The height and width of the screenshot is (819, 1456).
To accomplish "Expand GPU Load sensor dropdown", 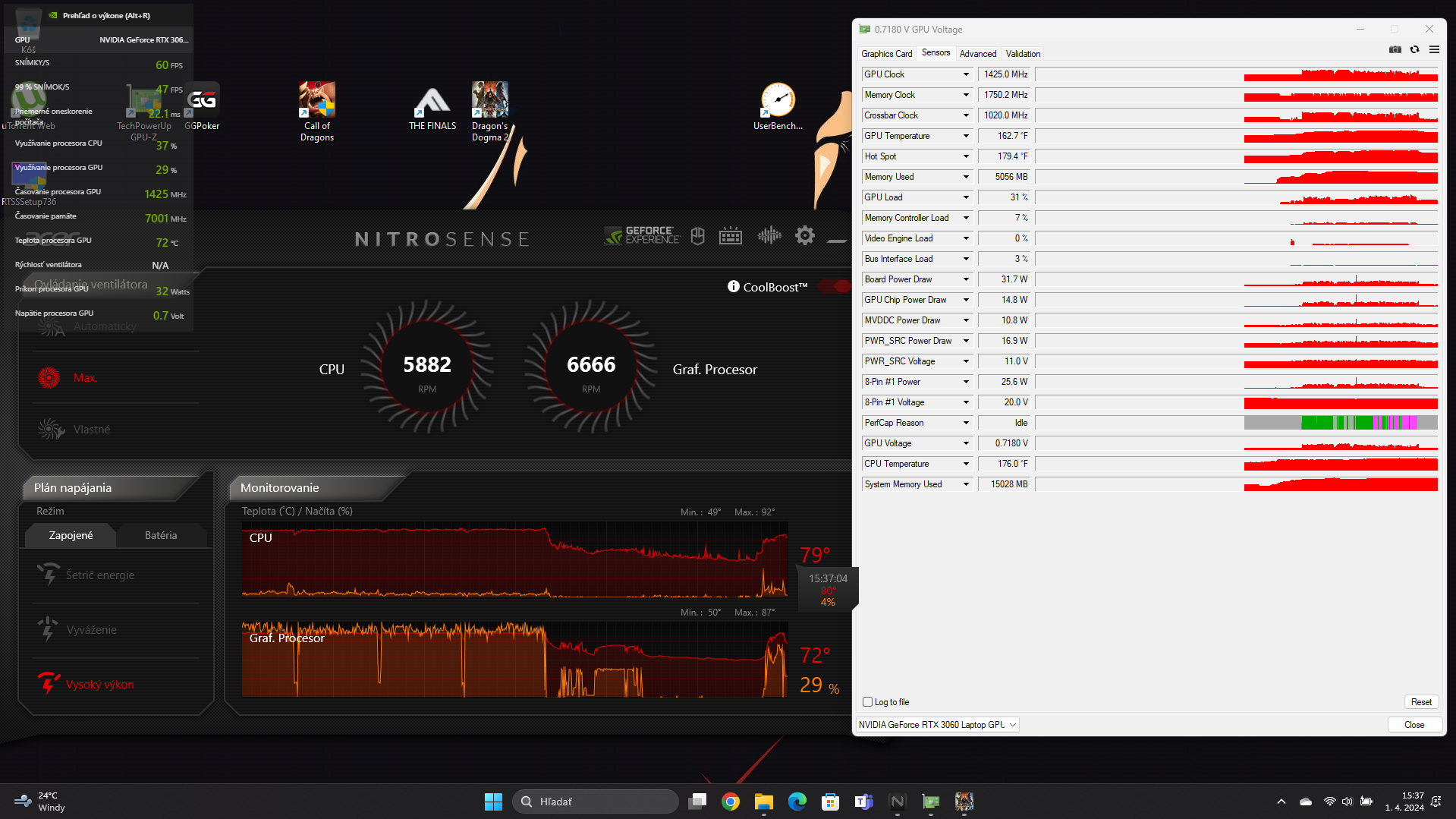I will point(966,197).
